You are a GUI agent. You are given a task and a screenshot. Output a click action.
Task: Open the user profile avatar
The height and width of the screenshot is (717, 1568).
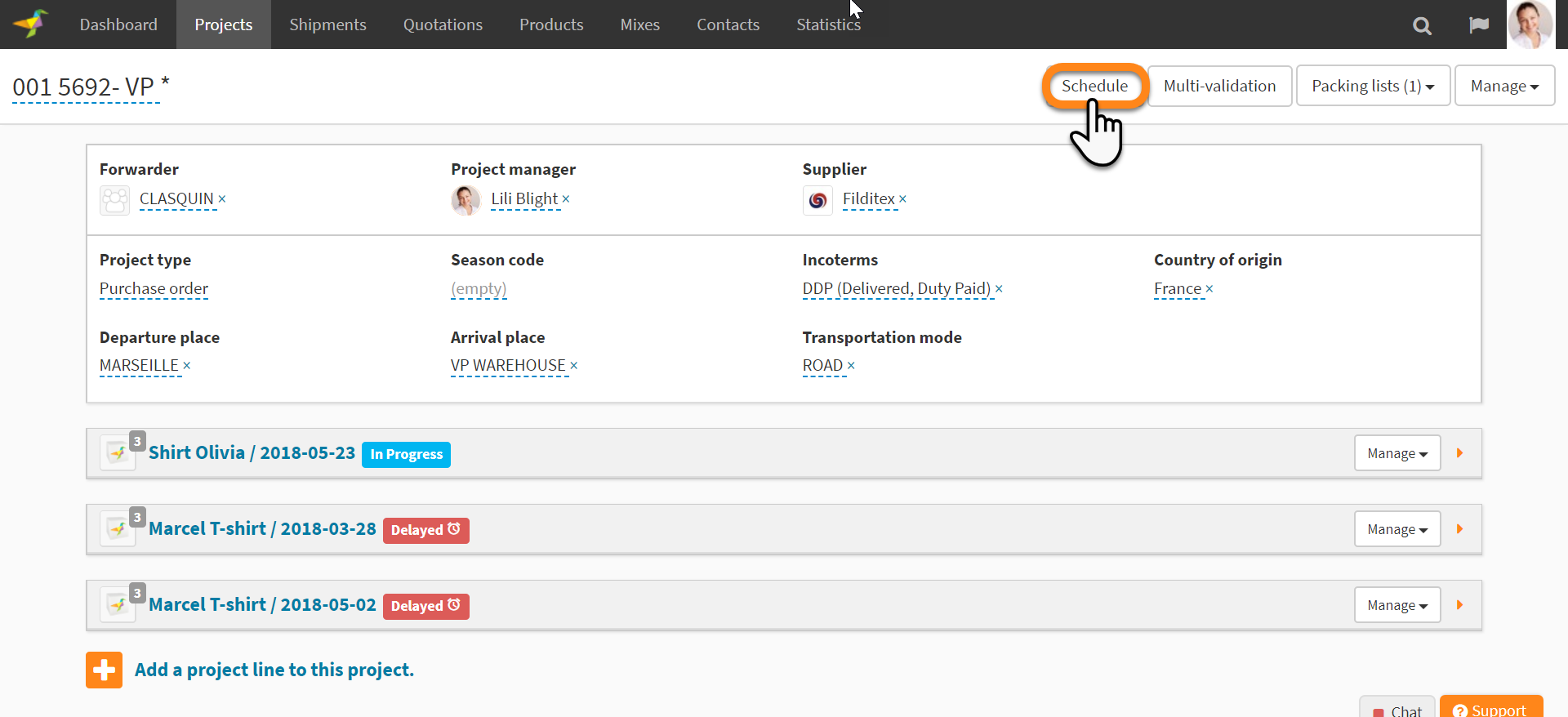[x=1530, y=24]
